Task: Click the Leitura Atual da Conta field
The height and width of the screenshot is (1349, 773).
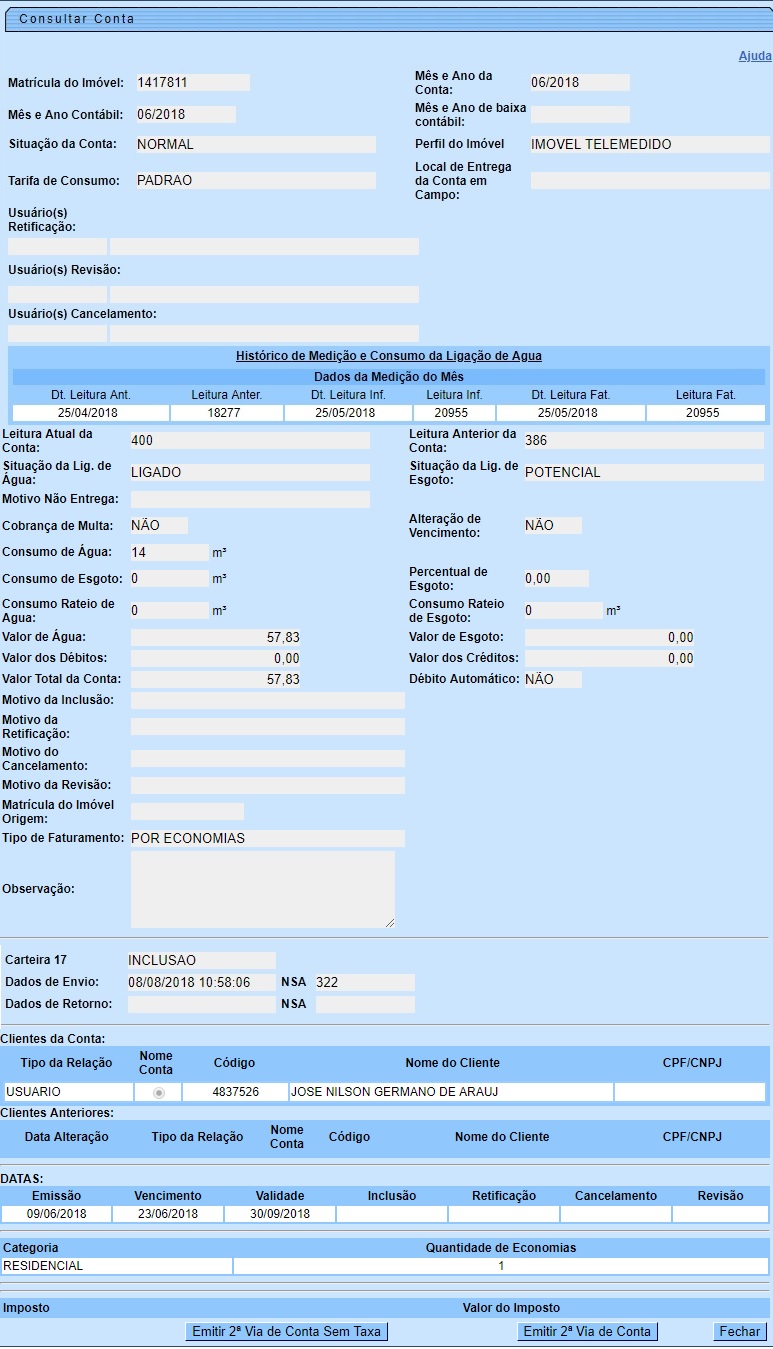Action: pyautogui.click(x=249, y=441)
